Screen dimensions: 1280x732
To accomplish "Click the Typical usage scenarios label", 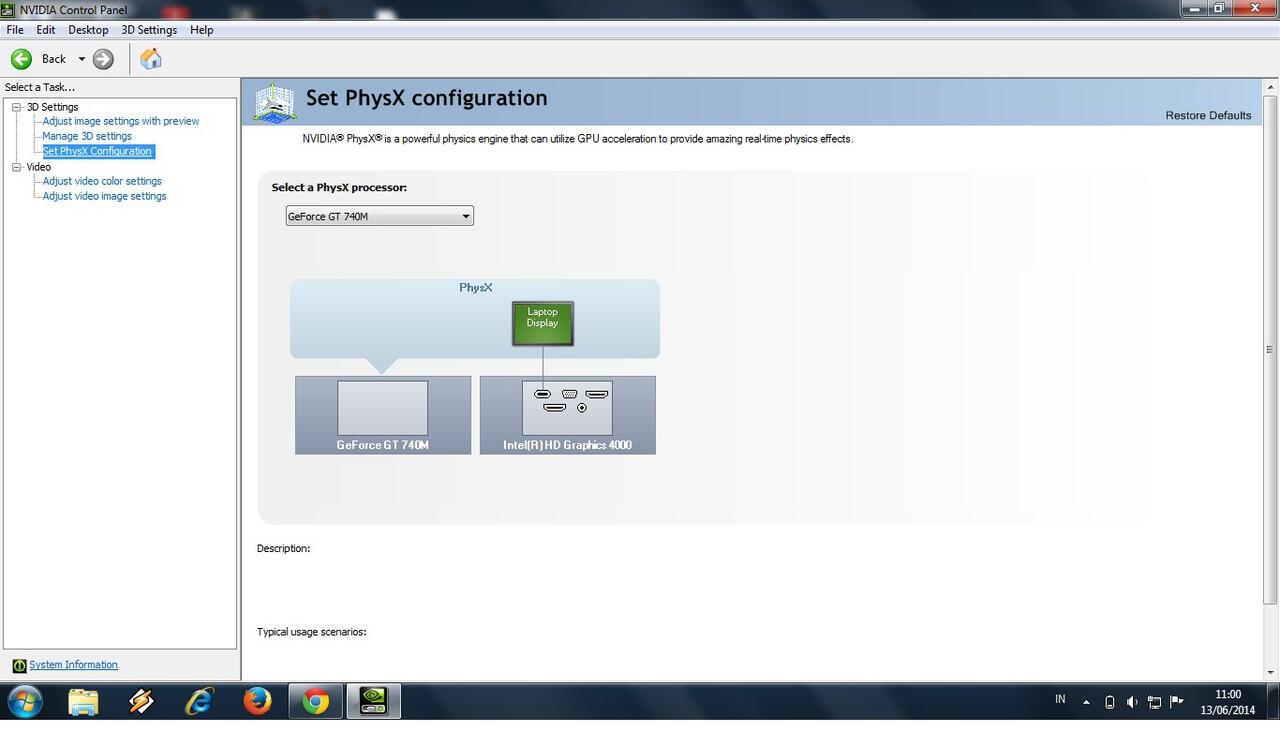I will pos(312,632).
